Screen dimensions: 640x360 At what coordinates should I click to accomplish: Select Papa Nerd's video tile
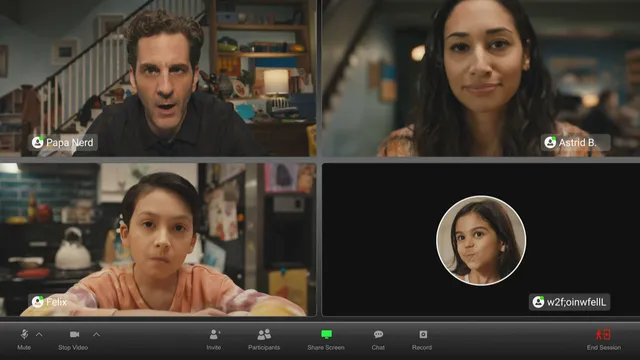tap(158, 78)
